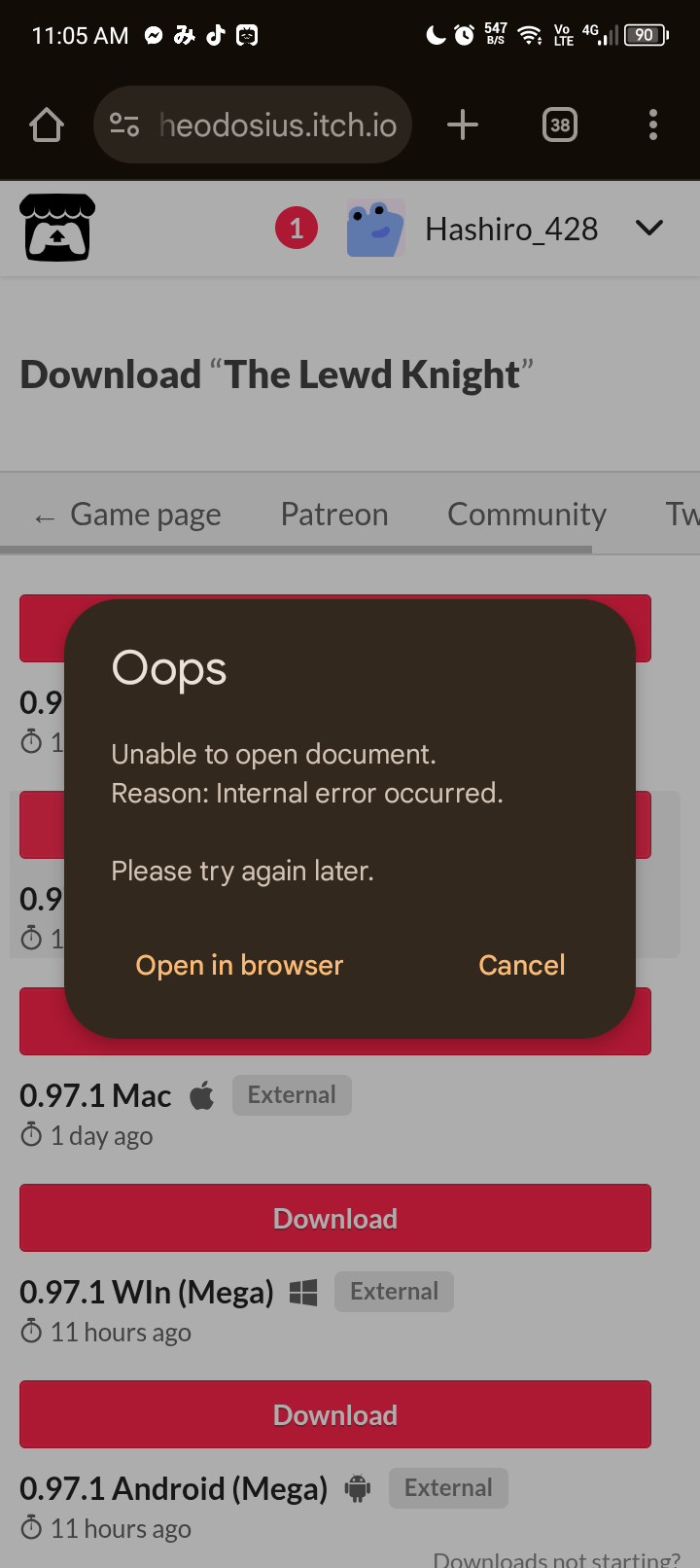Download the 0.97.1 Android (Mega) build

tap(335, 1414)
